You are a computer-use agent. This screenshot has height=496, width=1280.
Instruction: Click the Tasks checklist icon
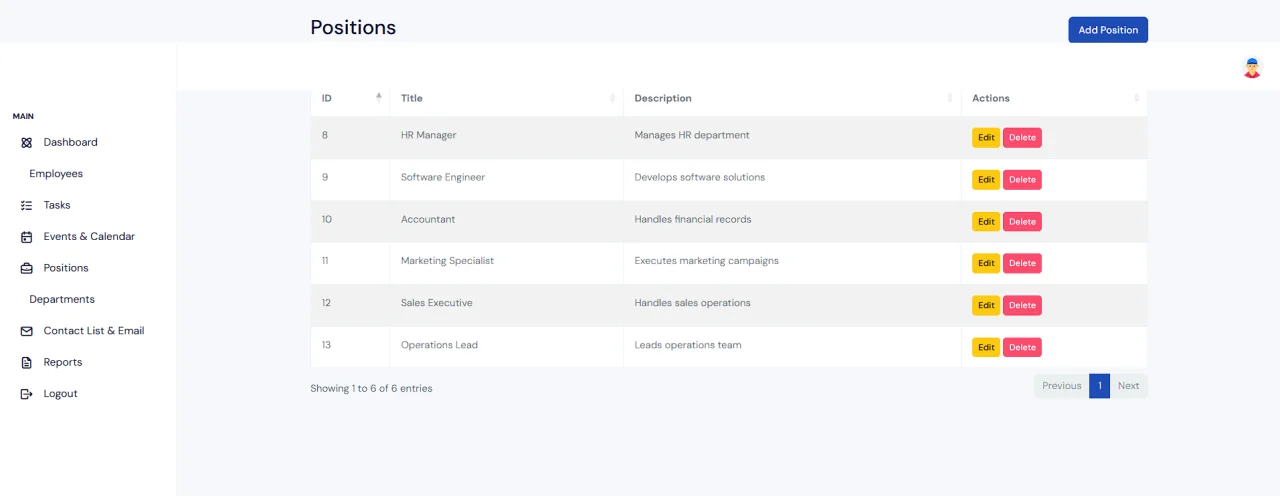point(27,205)
